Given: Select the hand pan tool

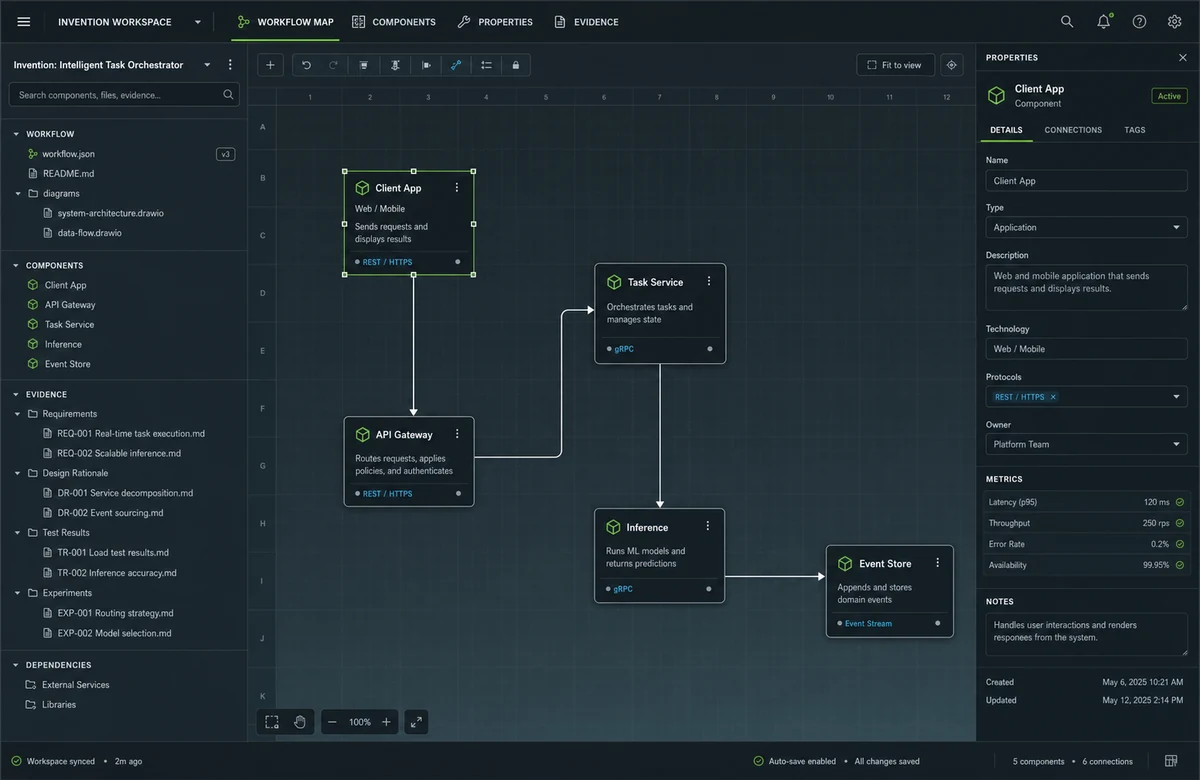Looking at the screenshot, I should 299,722.
